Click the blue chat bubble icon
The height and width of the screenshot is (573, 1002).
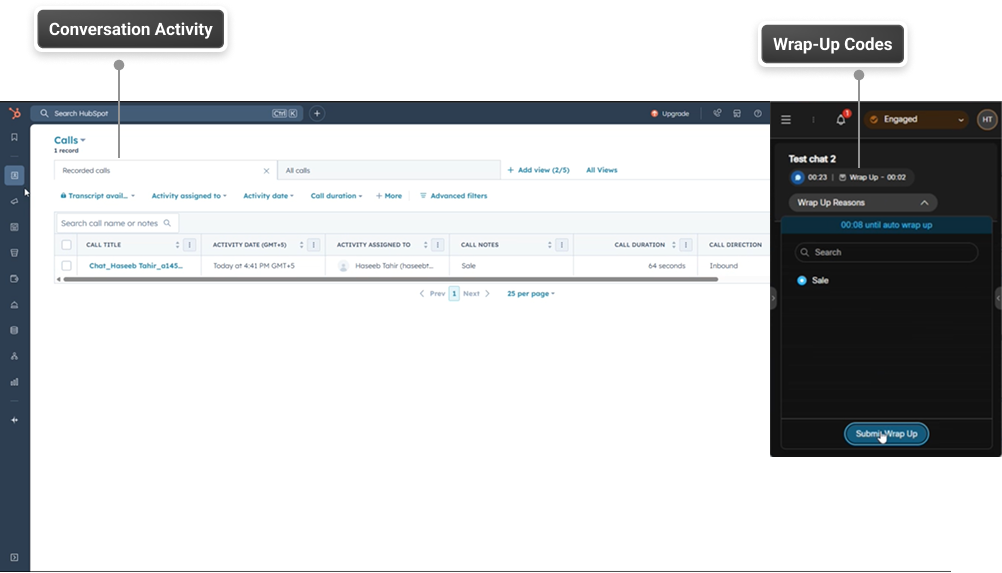pos(797,178)
